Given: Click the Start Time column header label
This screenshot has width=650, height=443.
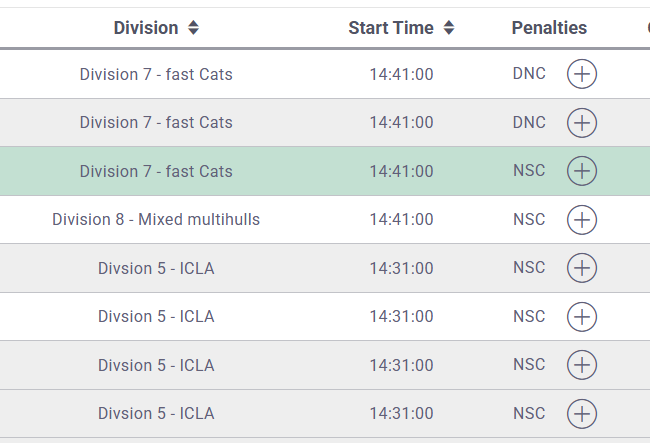Looking at the screenshot, I should pos(391,28).
